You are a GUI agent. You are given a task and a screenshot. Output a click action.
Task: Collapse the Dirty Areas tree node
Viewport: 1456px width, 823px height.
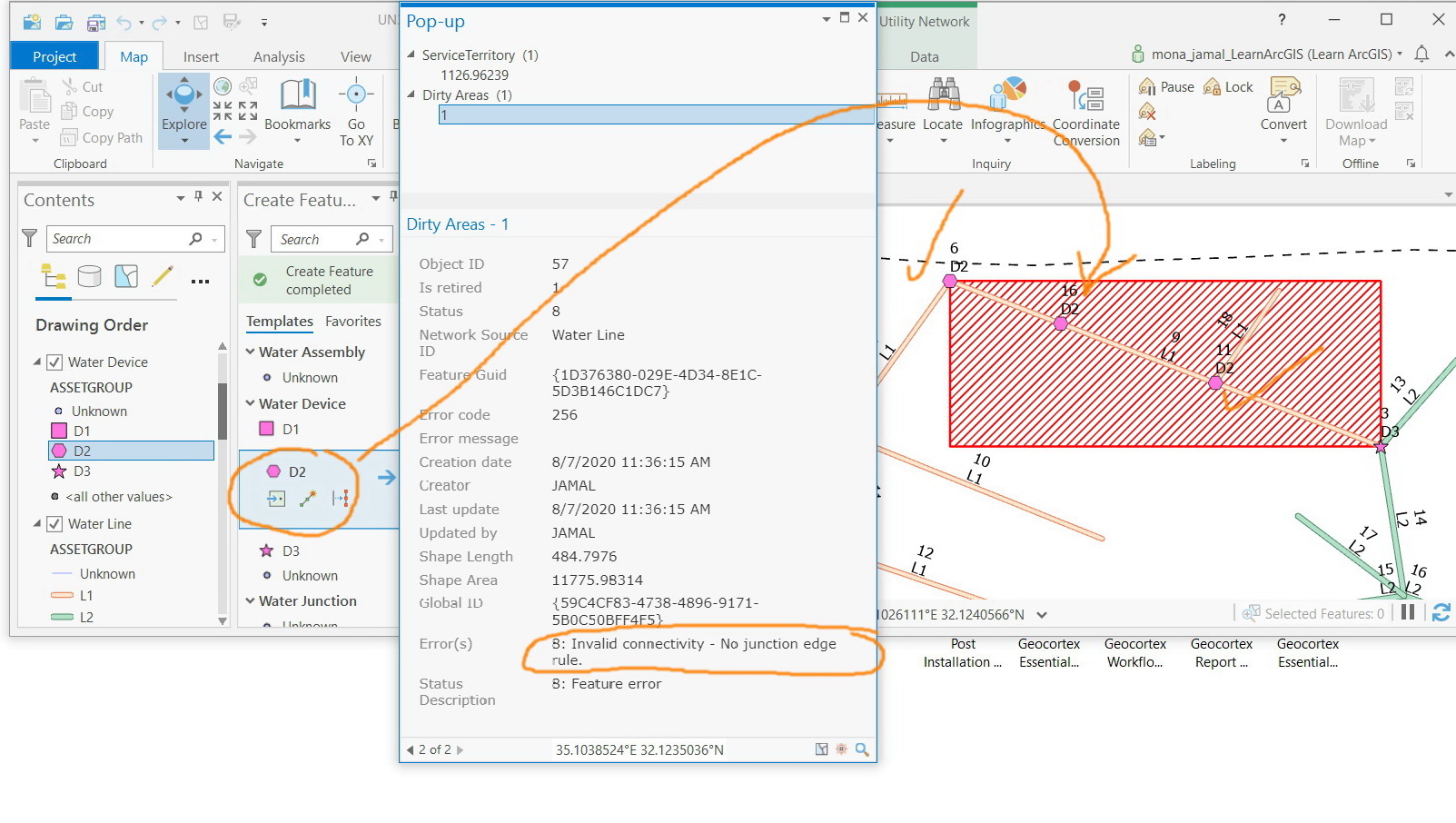pyautogui.click(x=411, y=94)
